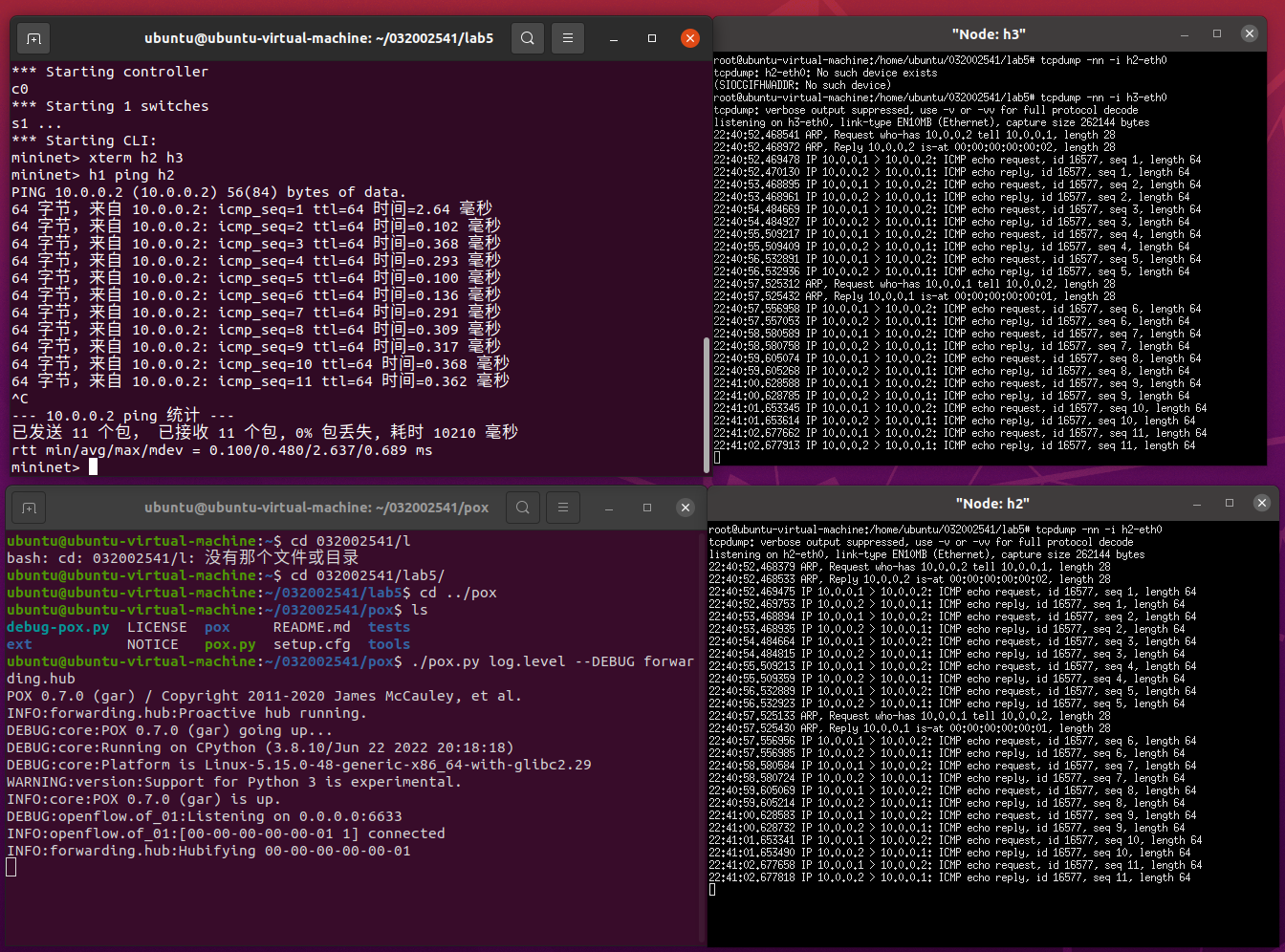Open the hamburger menu in lab5 terminal
The image size is (1285, 952).
click(x=568, y=38)
